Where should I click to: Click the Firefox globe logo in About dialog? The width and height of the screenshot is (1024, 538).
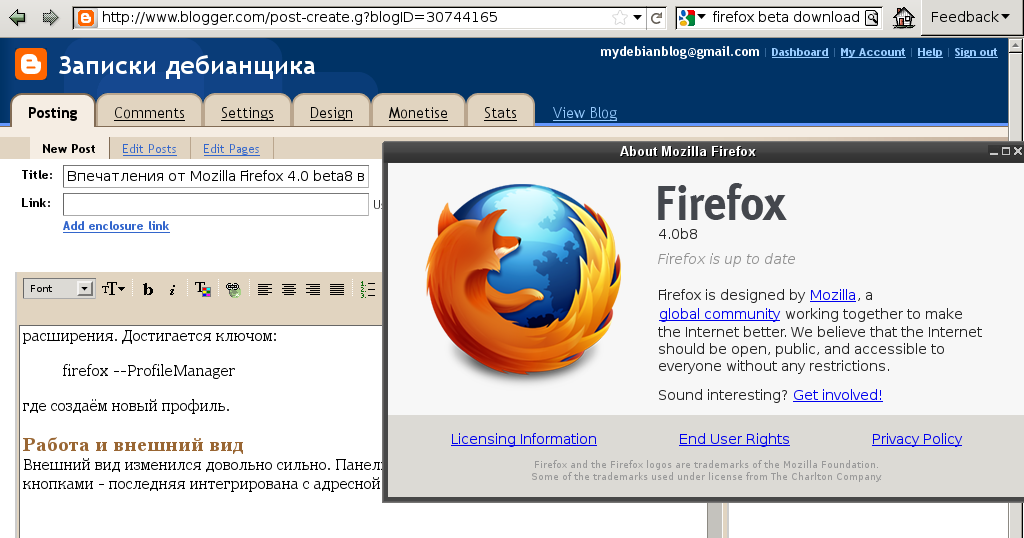click(x=523, y=282)
